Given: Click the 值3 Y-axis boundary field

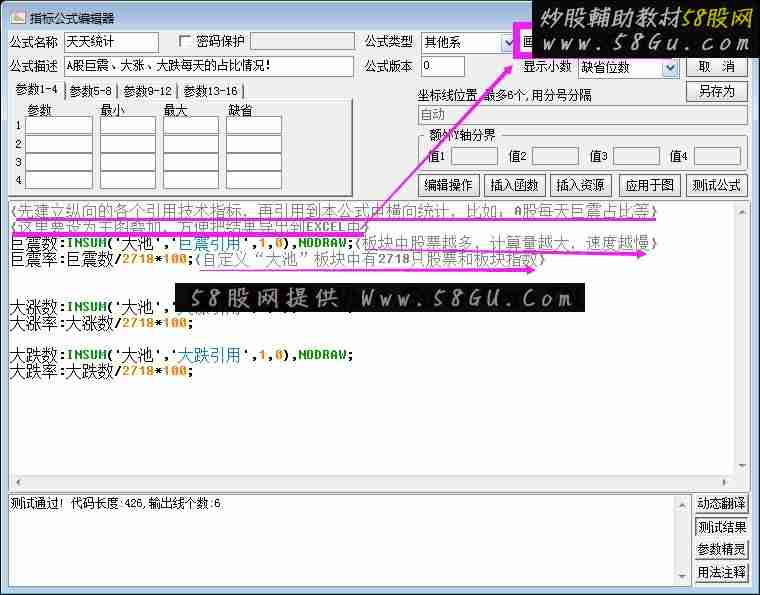Looking at the screenshot, I should click(636, 157).
